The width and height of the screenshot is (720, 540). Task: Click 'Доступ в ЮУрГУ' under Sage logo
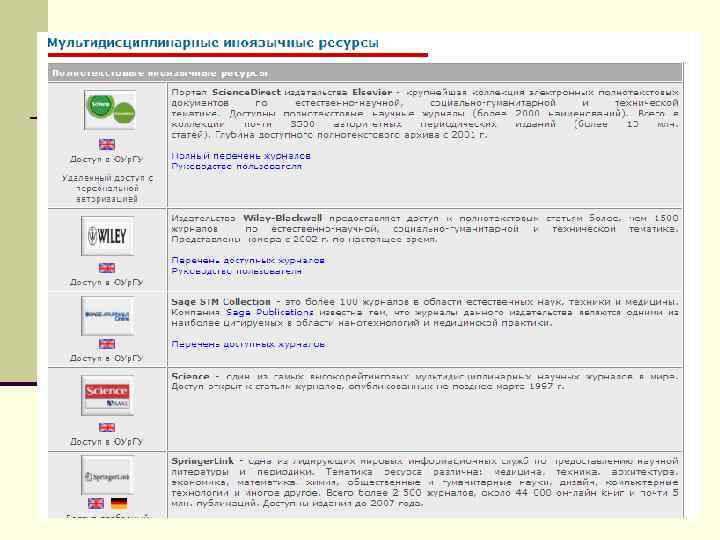107,358
